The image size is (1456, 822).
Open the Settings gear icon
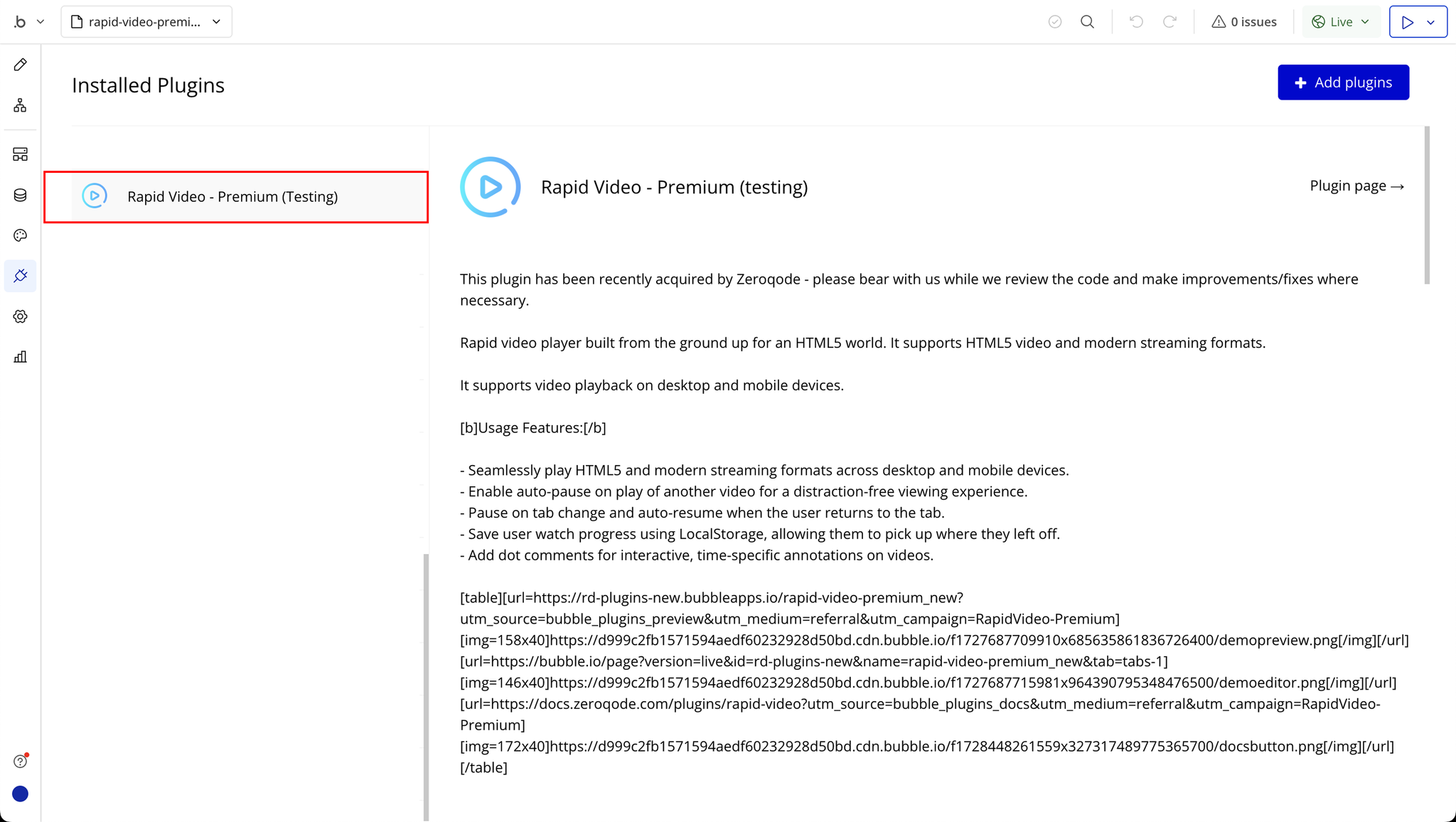[x=21, y=316]
